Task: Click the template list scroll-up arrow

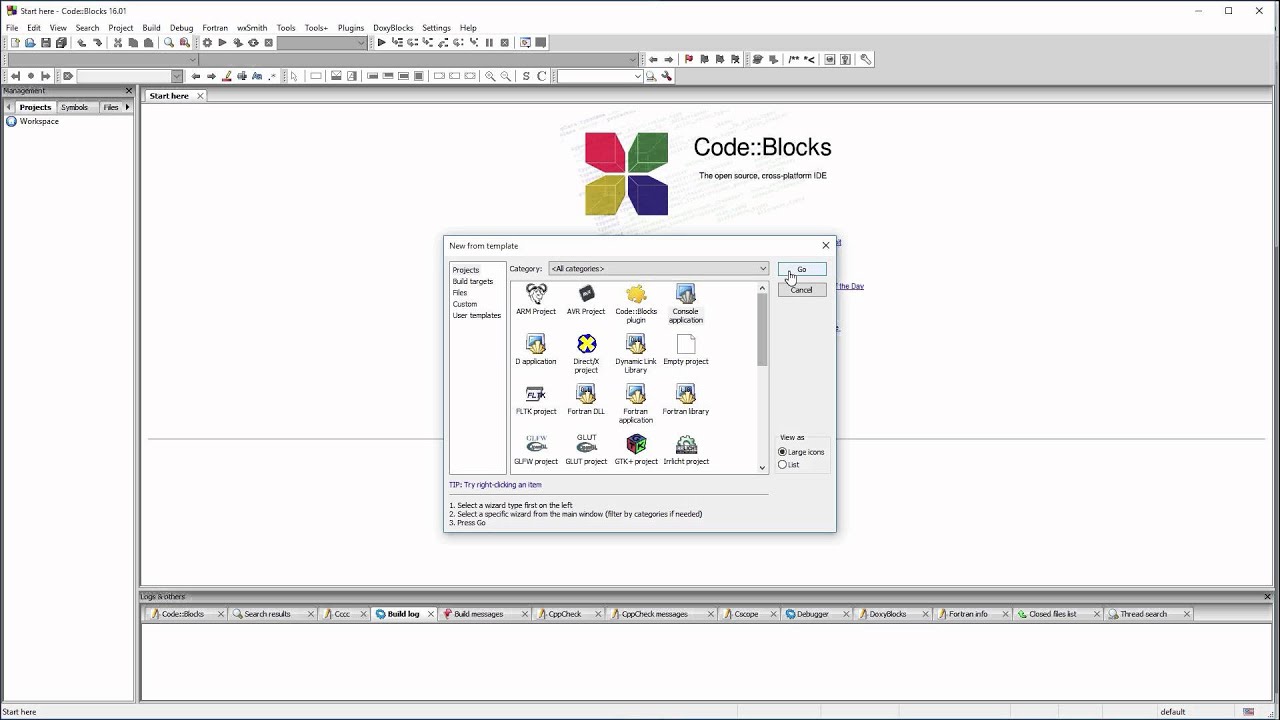Action: point(762,289)
